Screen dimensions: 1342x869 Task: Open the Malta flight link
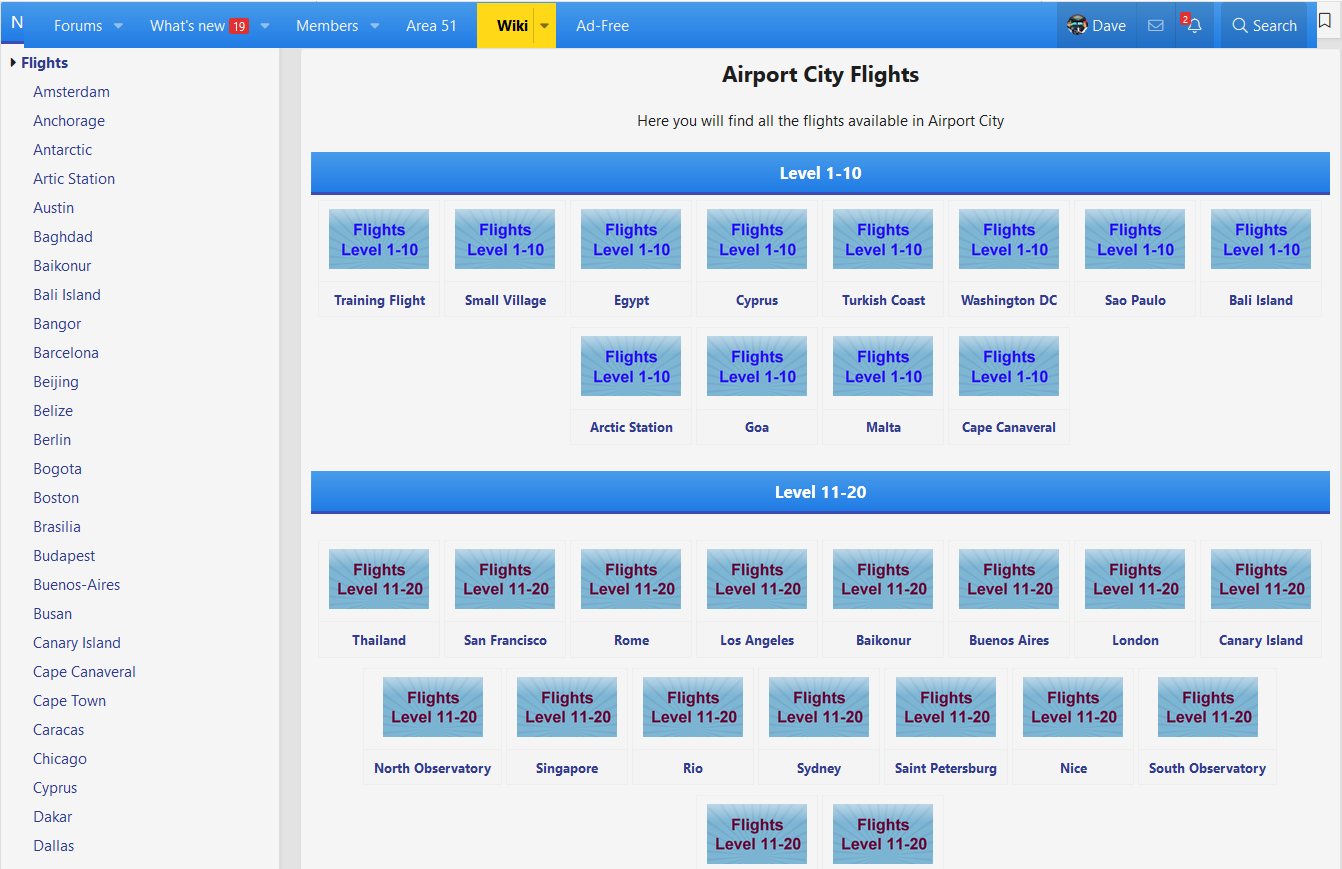coord(883,427)
